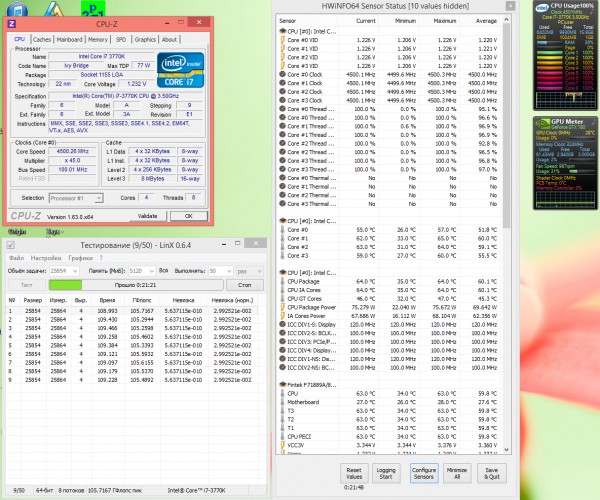Switch to the Memory tab in CPU-Z

pos(98,39)
